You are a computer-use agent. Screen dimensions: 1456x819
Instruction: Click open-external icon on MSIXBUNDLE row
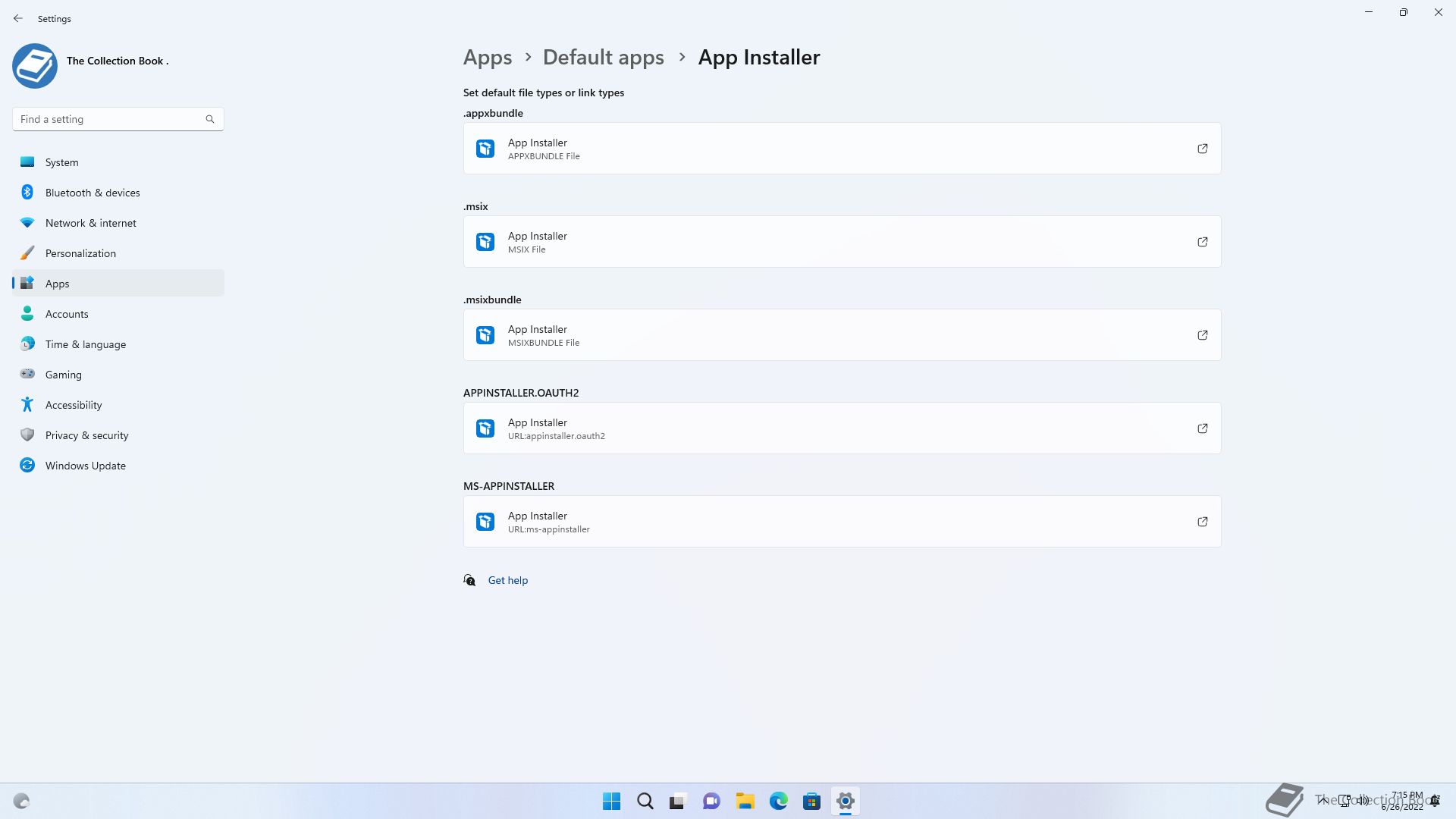click(1203, 335)
